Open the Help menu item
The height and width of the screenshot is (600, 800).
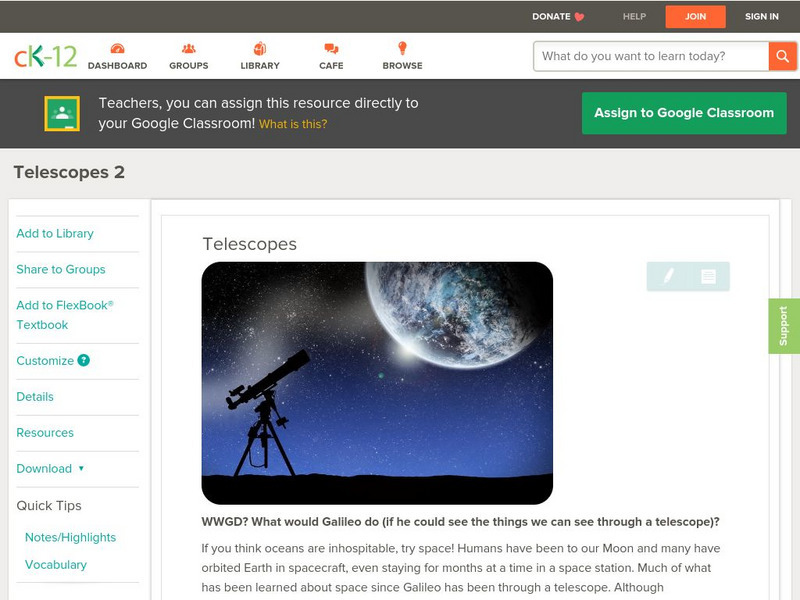coord(634,16)
